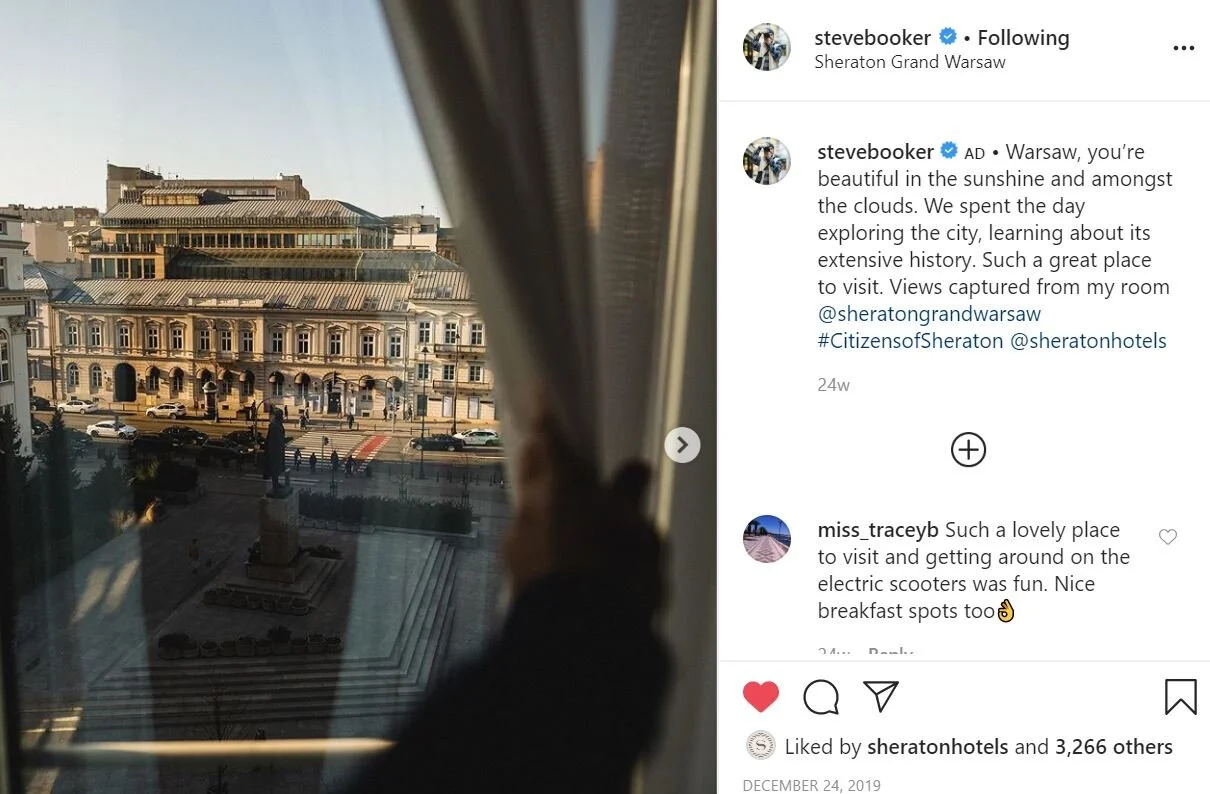Open the Sheraton logo liker avatar
Viewport: 1210px width, 794px height.
point(761,746)
